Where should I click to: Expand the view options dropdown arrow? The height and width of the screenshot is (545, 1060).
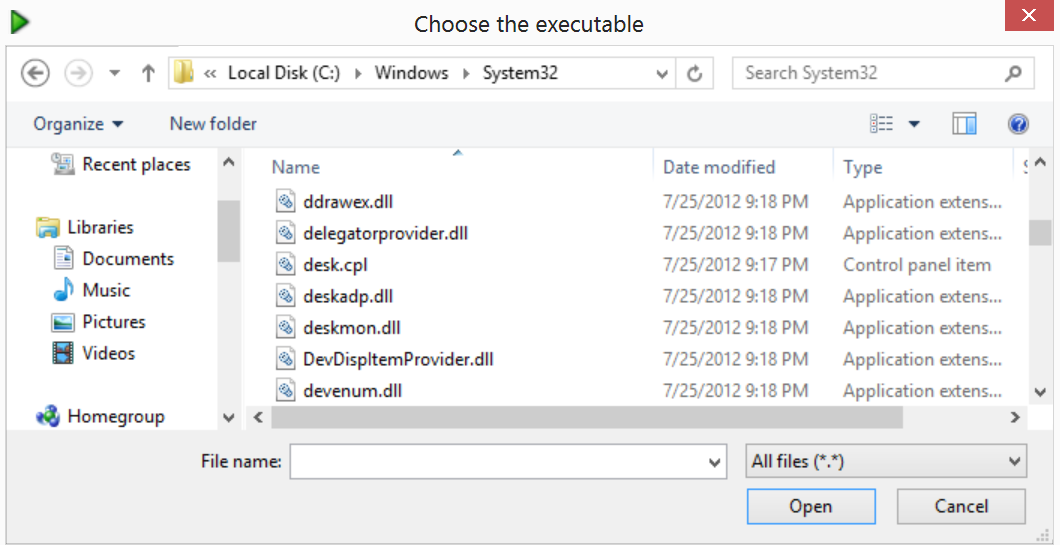click(x=914, y=124)
